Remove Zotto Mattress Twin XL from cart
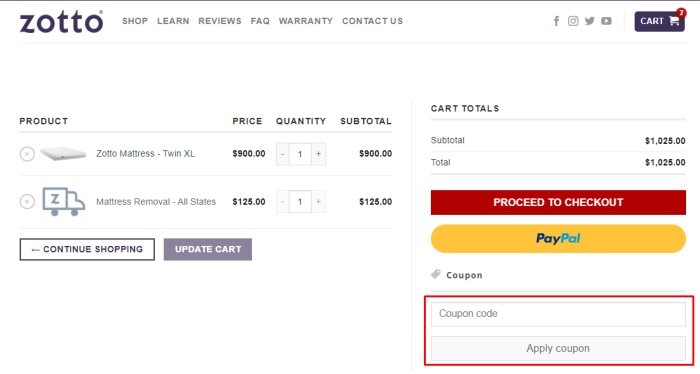The image size is (700, 374). coord(27,154)
